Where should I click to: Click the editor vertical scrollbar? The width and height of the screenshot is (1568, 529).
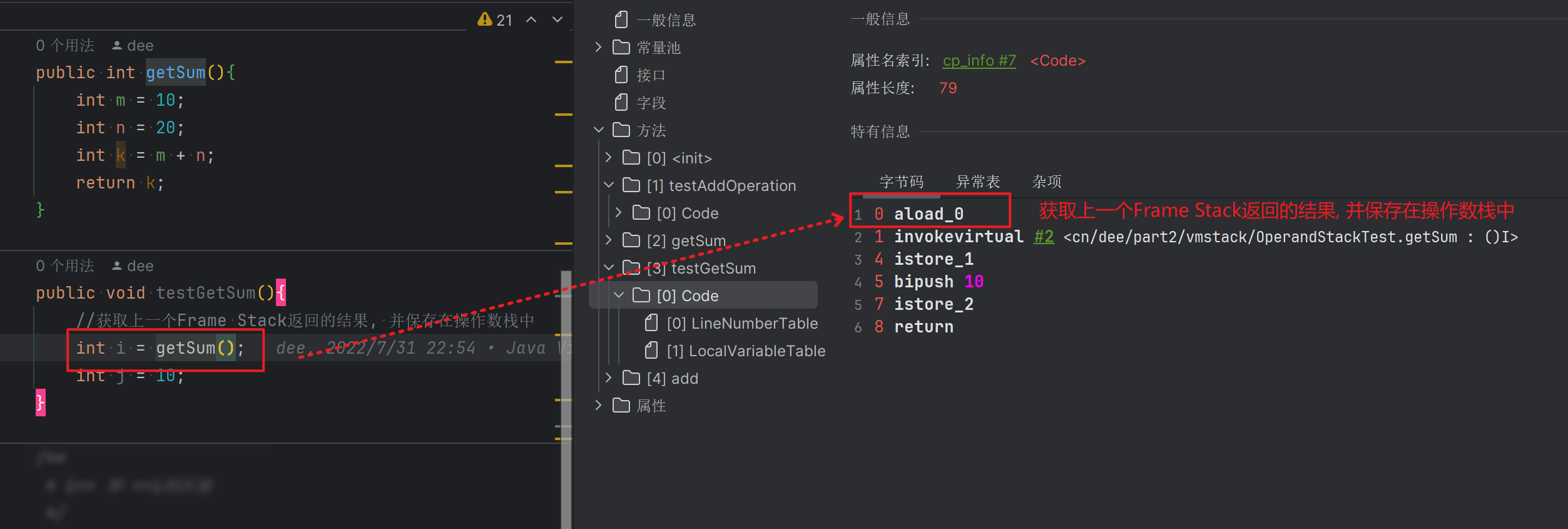(x=566, y=401)
